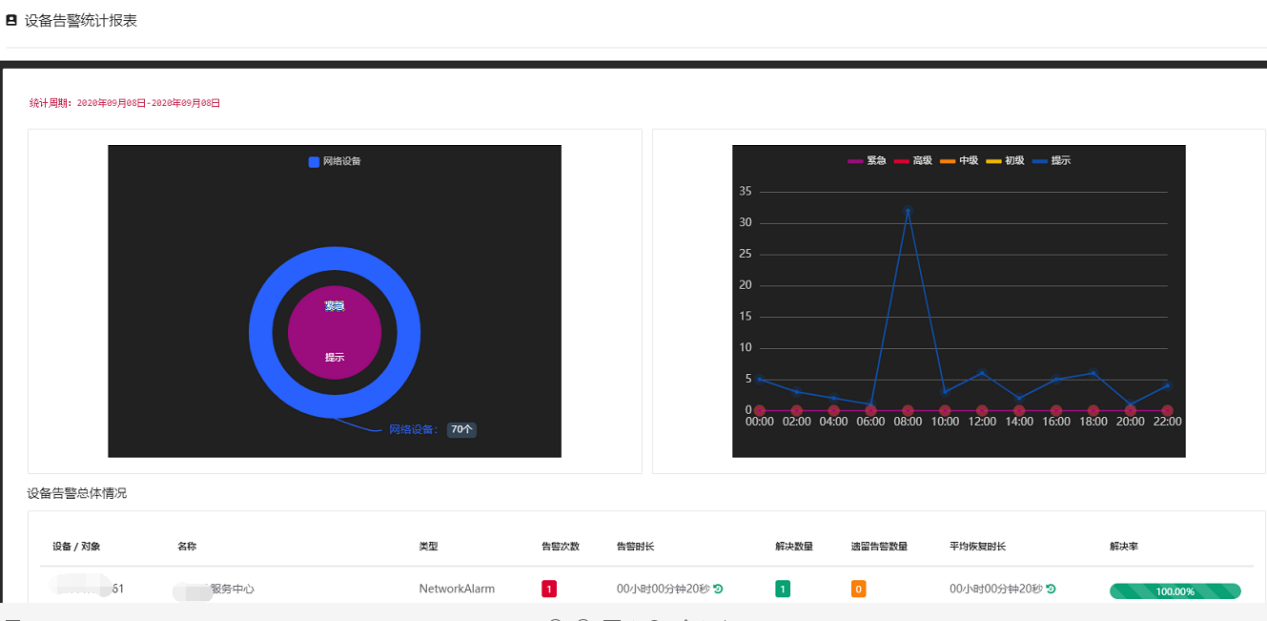This screenshot has height=621, width=1267.
Task: Toggle the 初级 series legend
Action: pos(1004,160)
